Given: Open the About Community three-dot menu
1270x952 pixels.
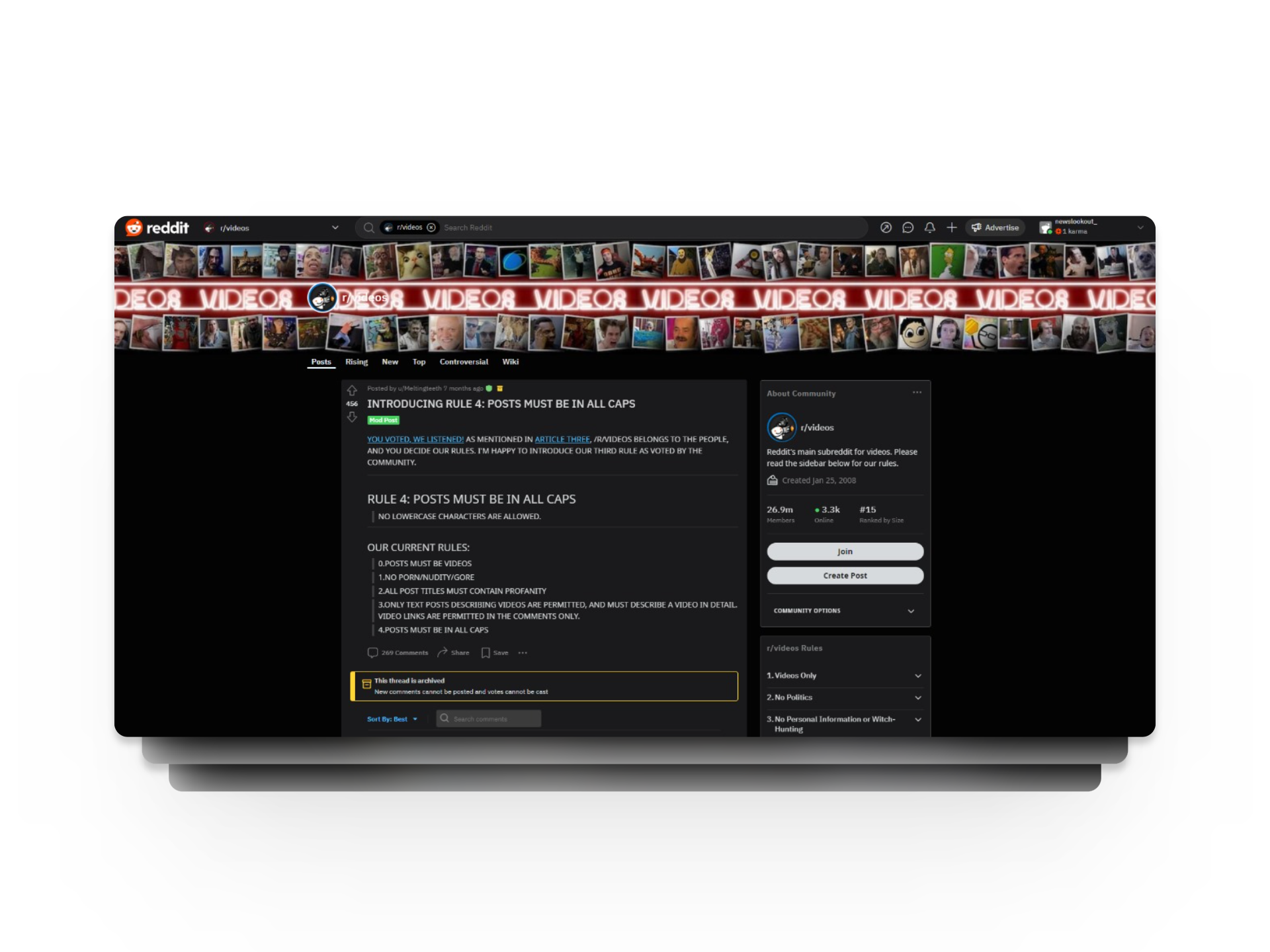Looking at the screenshot, I should pos(917,393).
